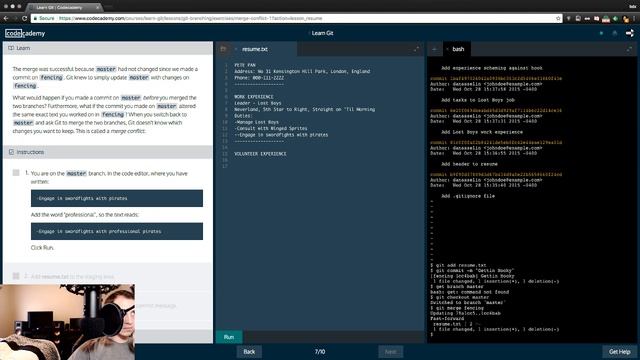Viewport: 640px width, 360px height.
Task: Click the webcam video thumbnail
Action: point(67,322)
